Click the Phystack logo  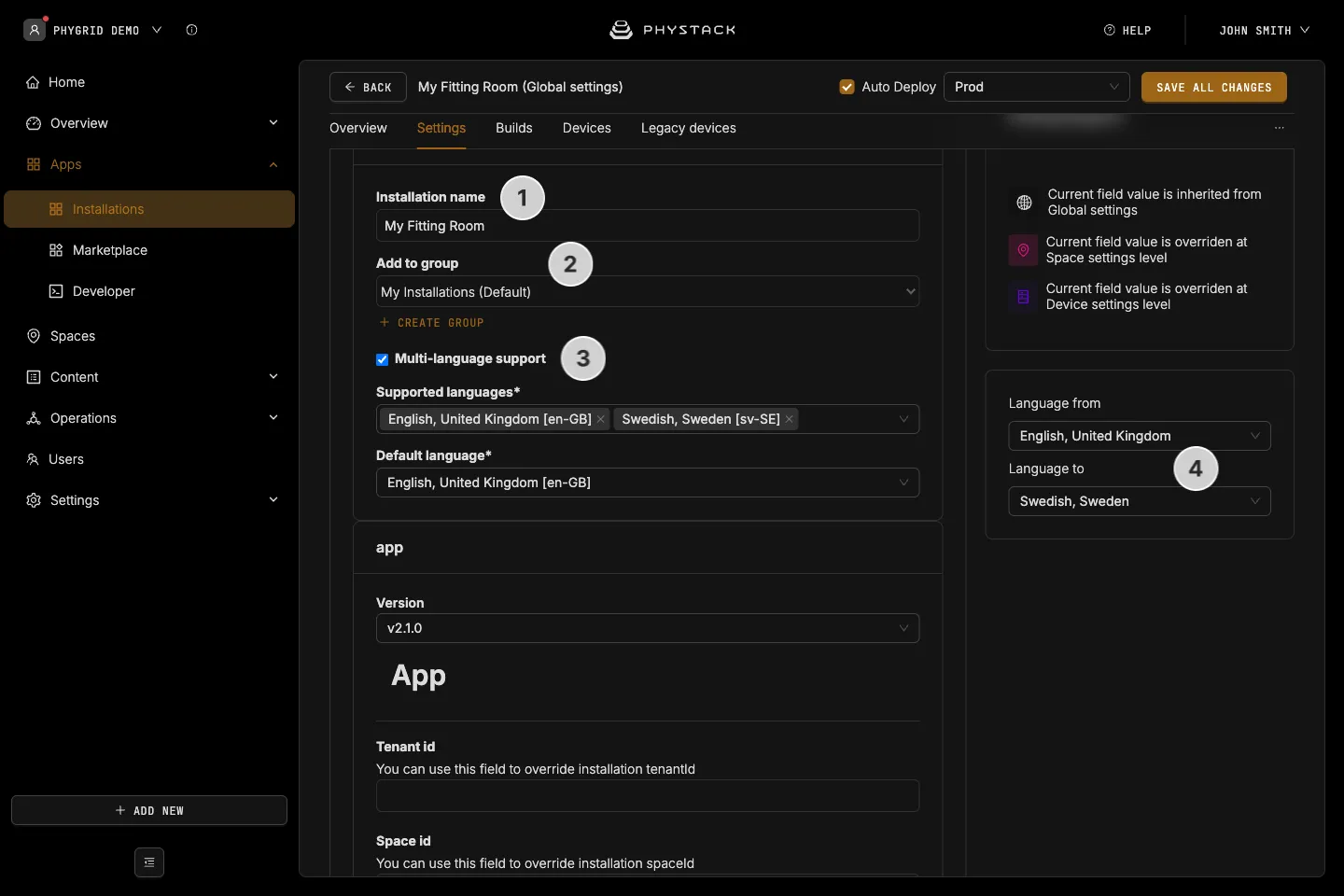[x=672, y=30]
